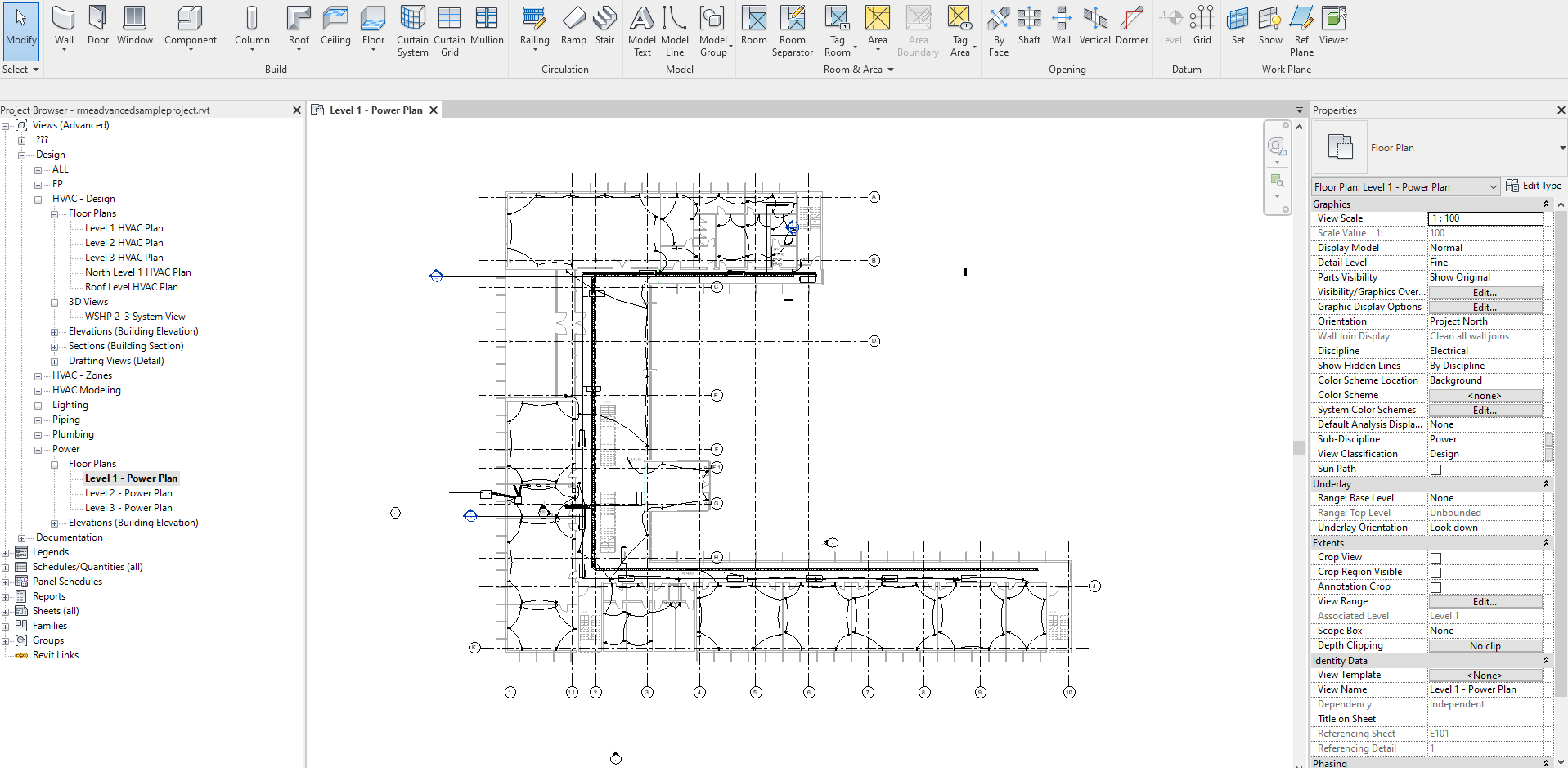Enable the Sun Path checkbox
This screenshot has height=768, width=1568.
[1435, 469]
